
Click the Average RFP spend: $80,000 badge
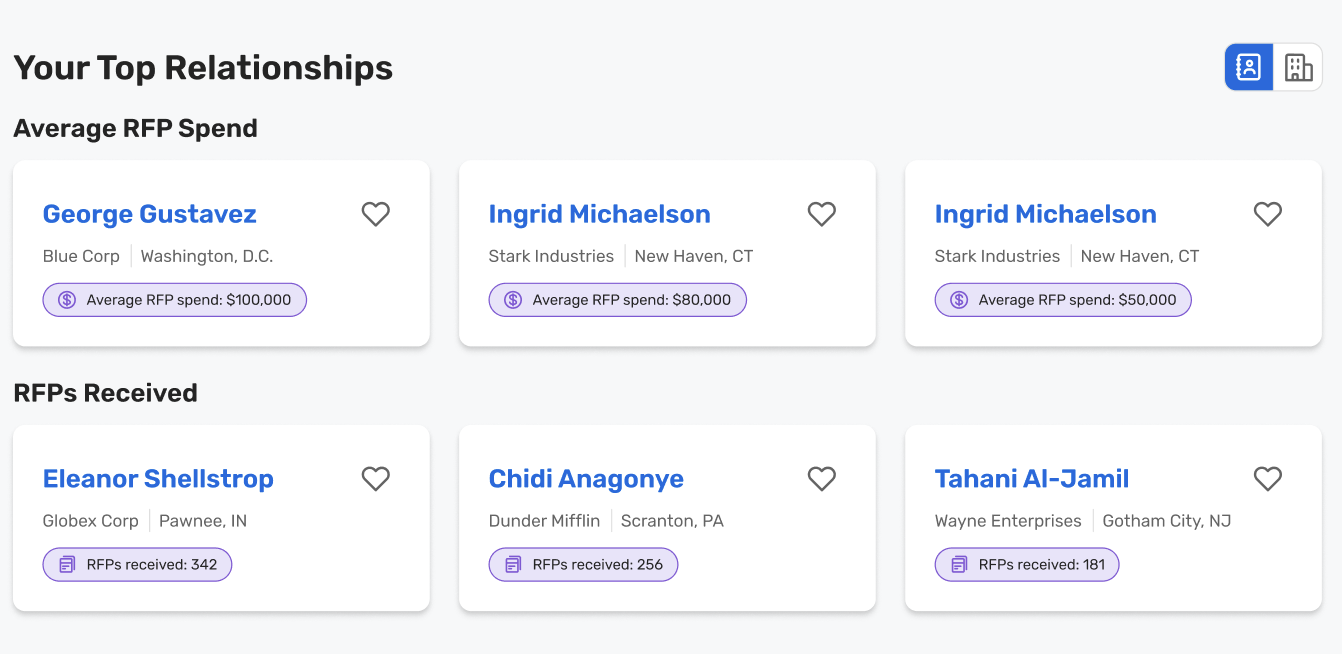[617, 300]
